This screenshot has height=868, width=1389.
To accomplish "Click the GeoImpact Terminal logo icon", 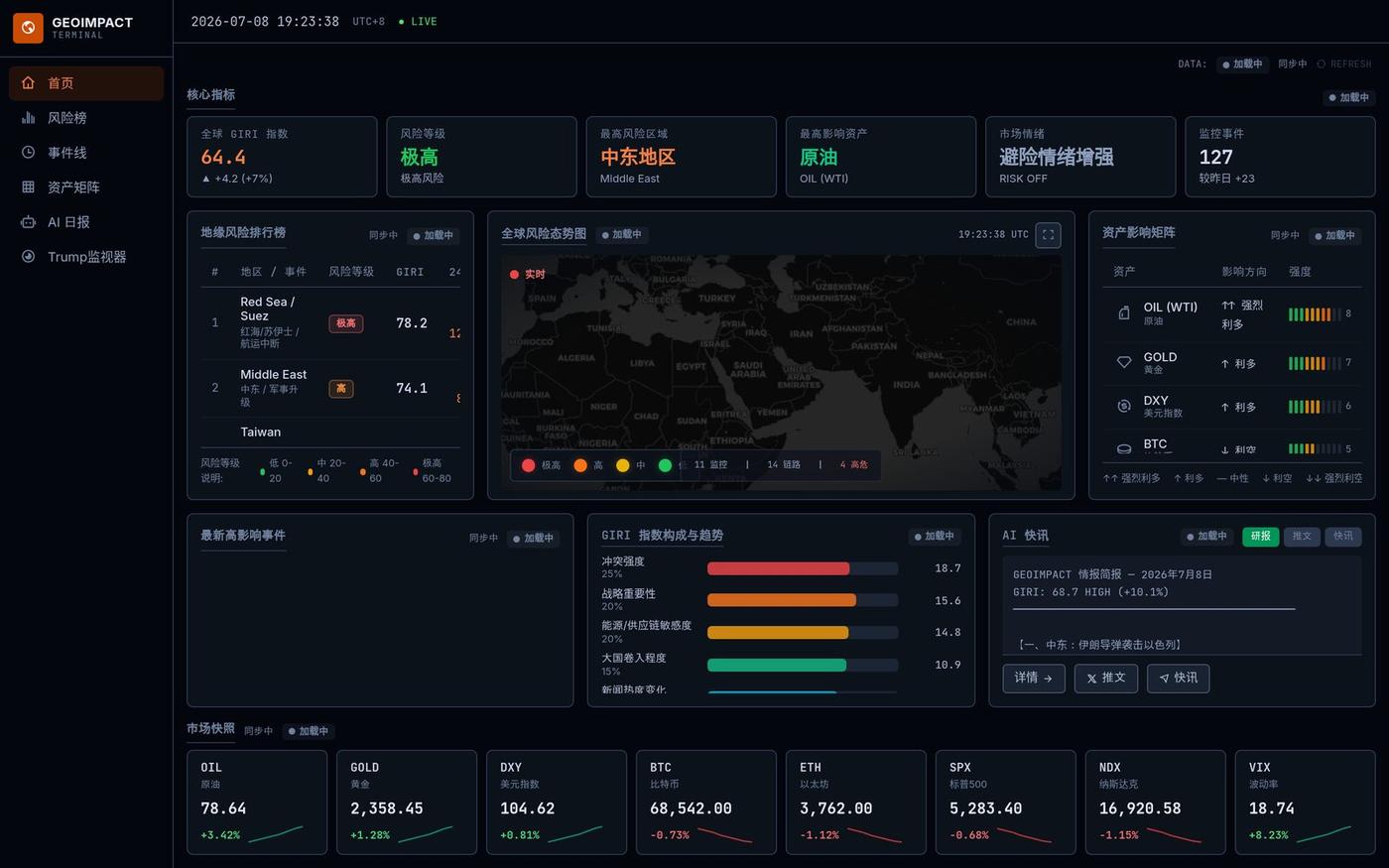I will point(28,28).
